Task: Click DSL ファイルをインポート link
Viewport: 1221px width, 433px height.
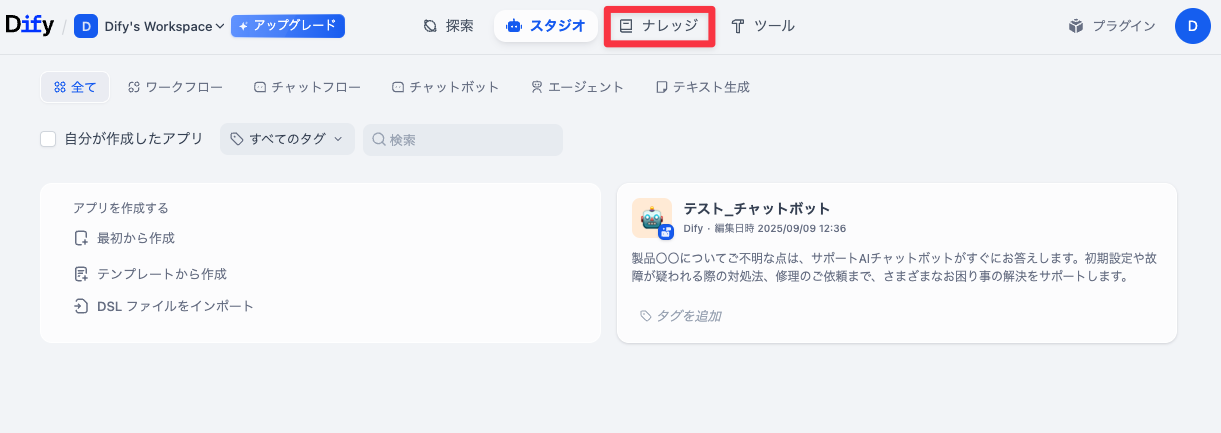Action: click(x=175, y=306)
